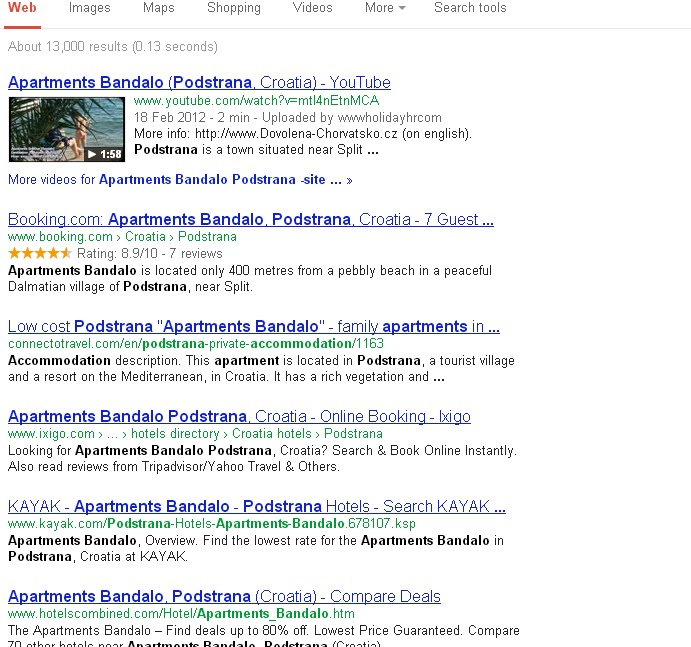Click the www.booking.com breadcrumb root
The image size is (691, 647).
tap(60, 237)
